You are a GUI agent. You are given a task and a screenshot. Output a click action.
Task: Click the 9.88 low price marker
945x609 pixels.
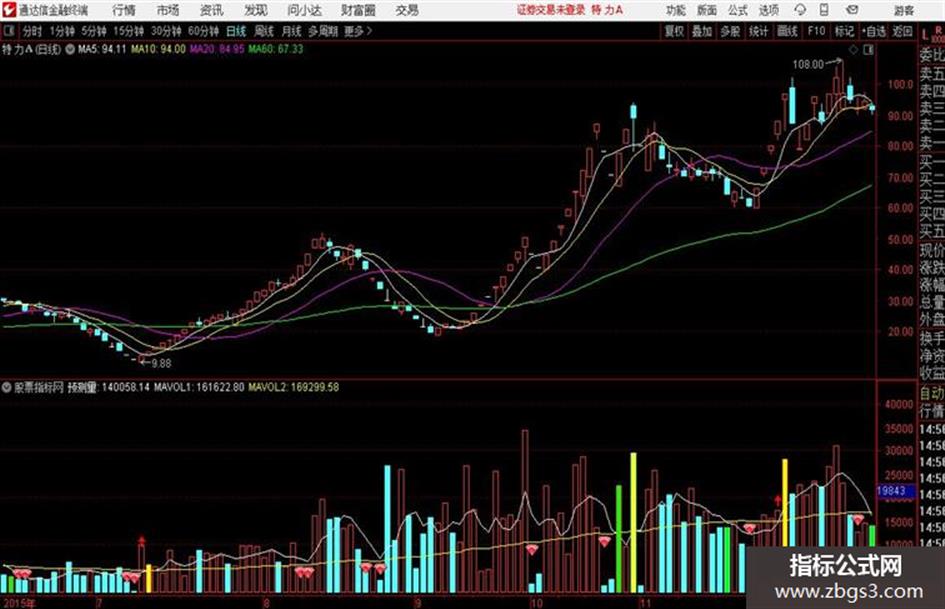[x=161, y=364]
